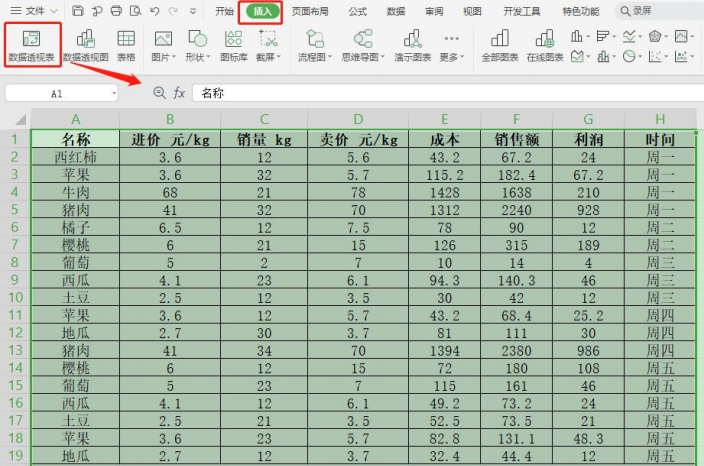Select the 销售额 header cell
The height and width of the screenshot is (466, 704).
516,140
